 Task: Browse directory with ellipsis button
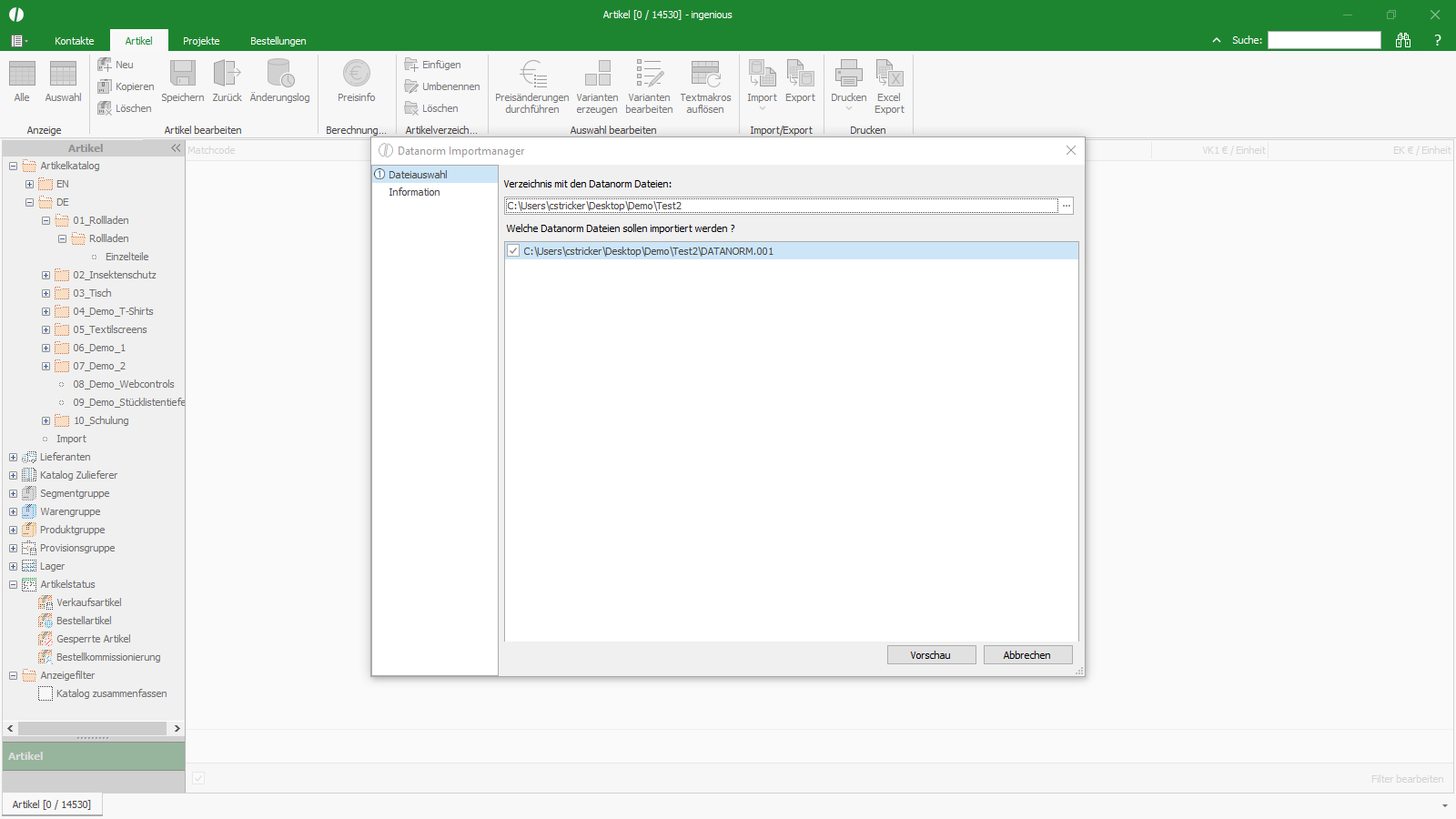click(x=1067, y=206)
